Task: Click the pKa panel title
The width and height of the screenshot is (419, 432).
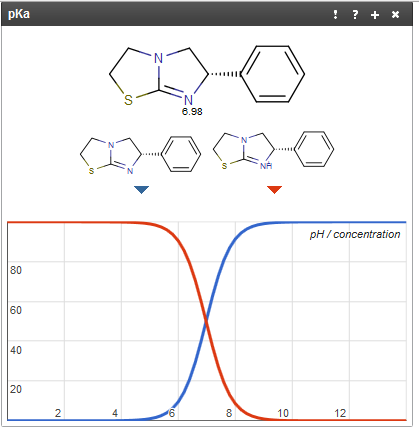Action: pos(19,14)
